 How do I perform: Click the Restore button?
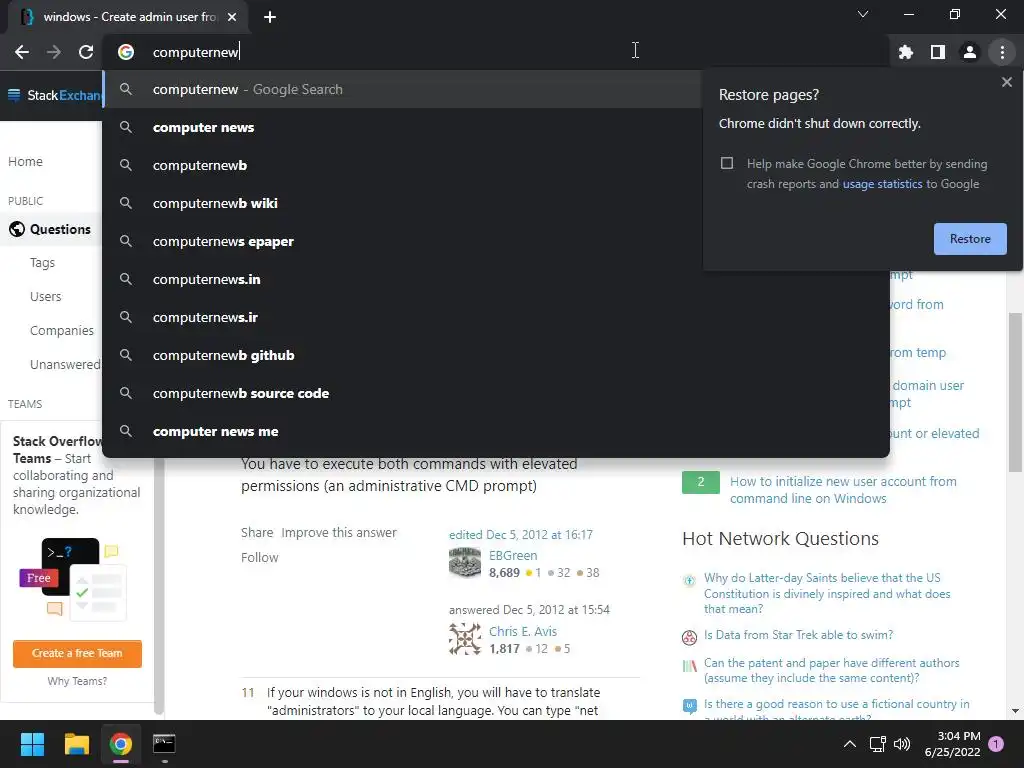coord(970,239)
